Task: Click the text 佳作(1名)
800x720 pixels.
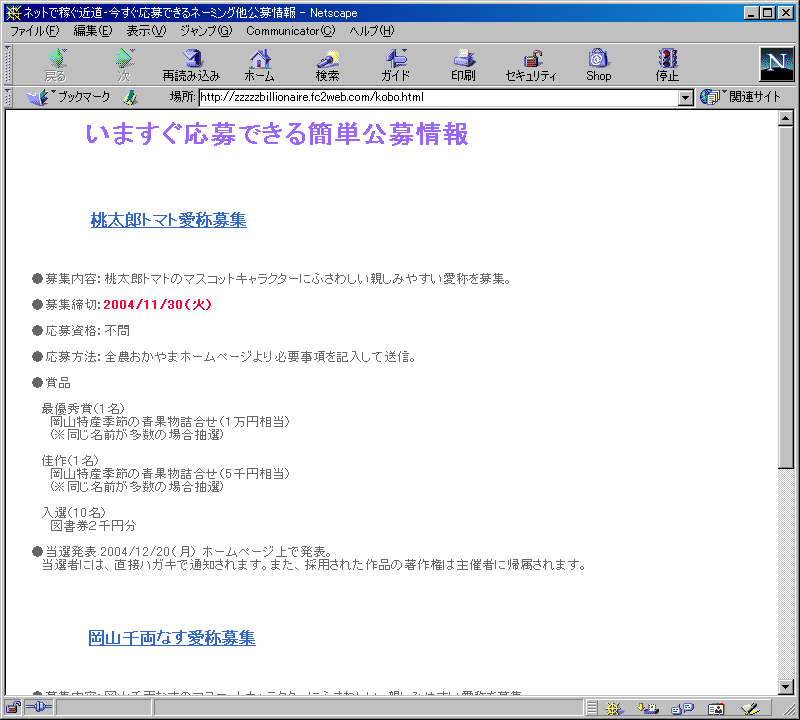Action: tap(70, 461)
